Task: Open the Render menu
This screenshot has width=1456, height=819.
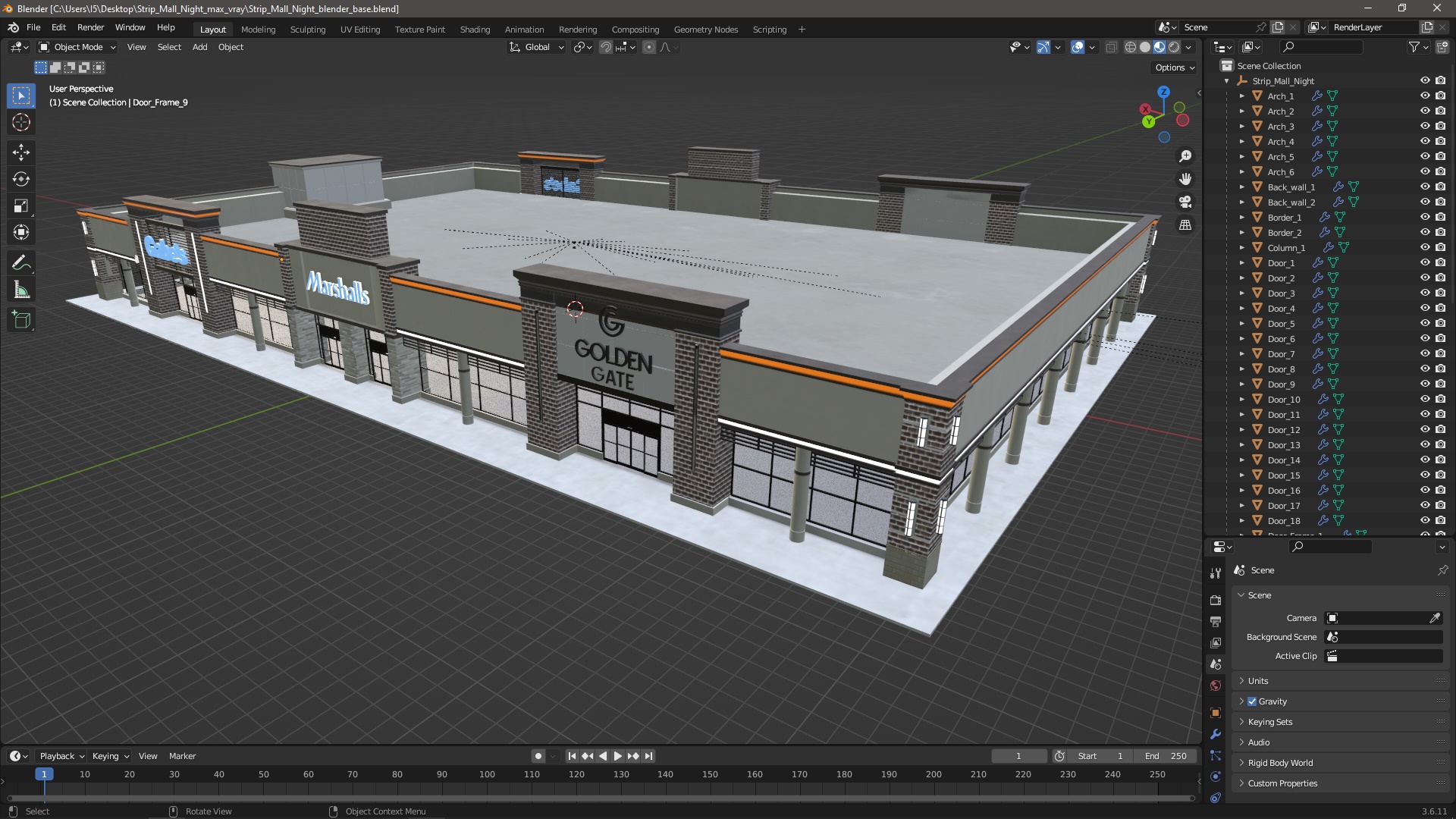Action: click(90, 27)
